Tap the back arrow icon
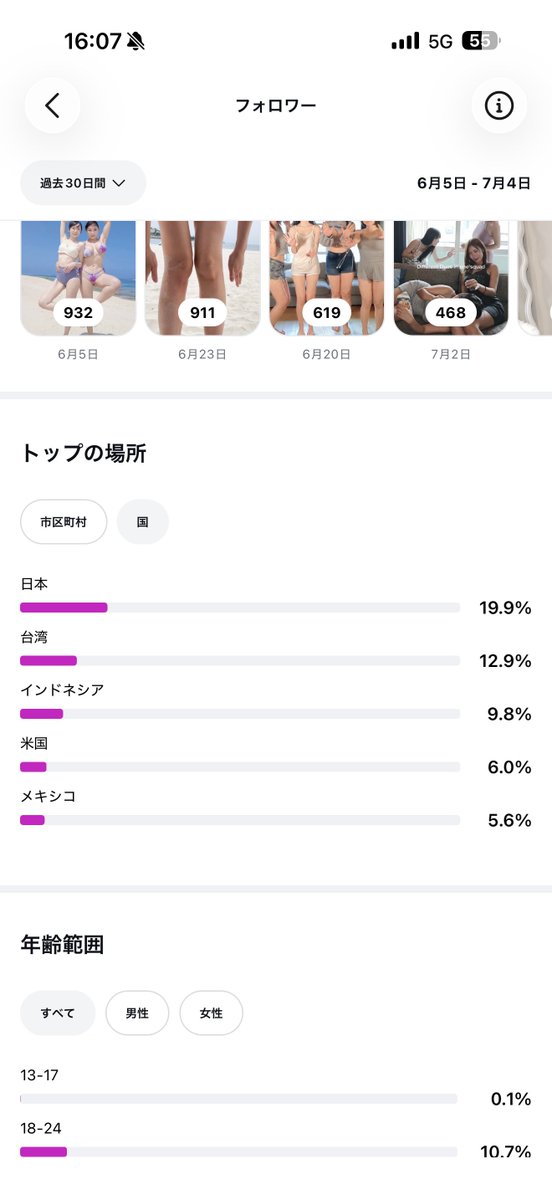552x1200 pixels. point(52,105)
